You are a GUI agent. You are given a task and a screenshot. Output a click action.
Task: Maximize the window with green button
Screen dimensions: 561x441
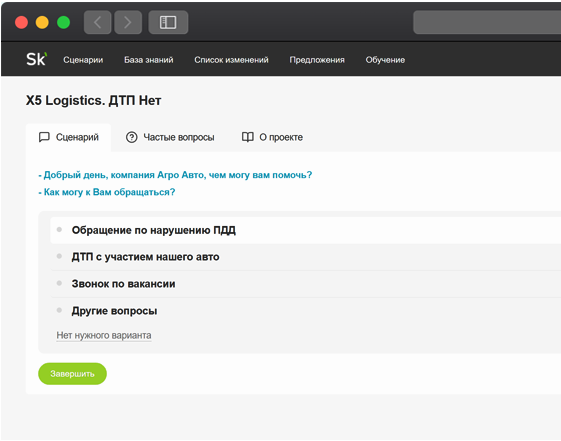coord(63,22)
